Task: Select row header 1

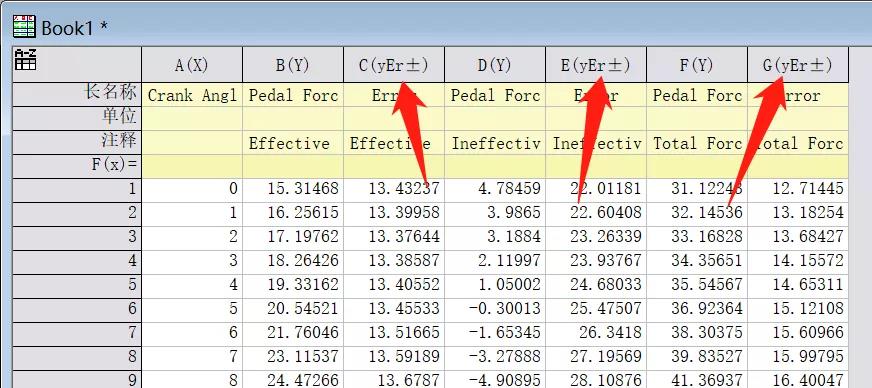Action: [x=77, y=190]
